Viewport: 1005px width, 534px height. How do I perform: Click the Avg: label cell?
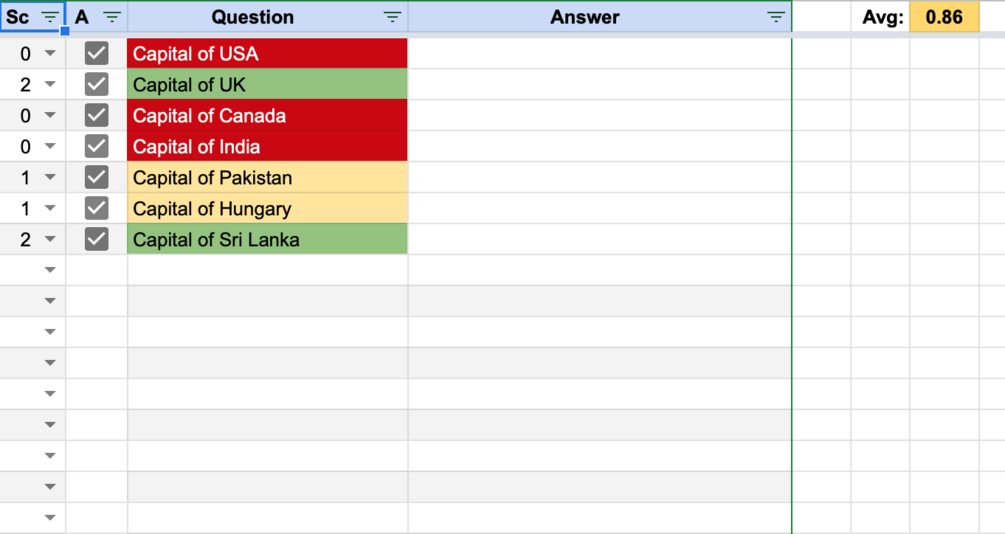880,17
